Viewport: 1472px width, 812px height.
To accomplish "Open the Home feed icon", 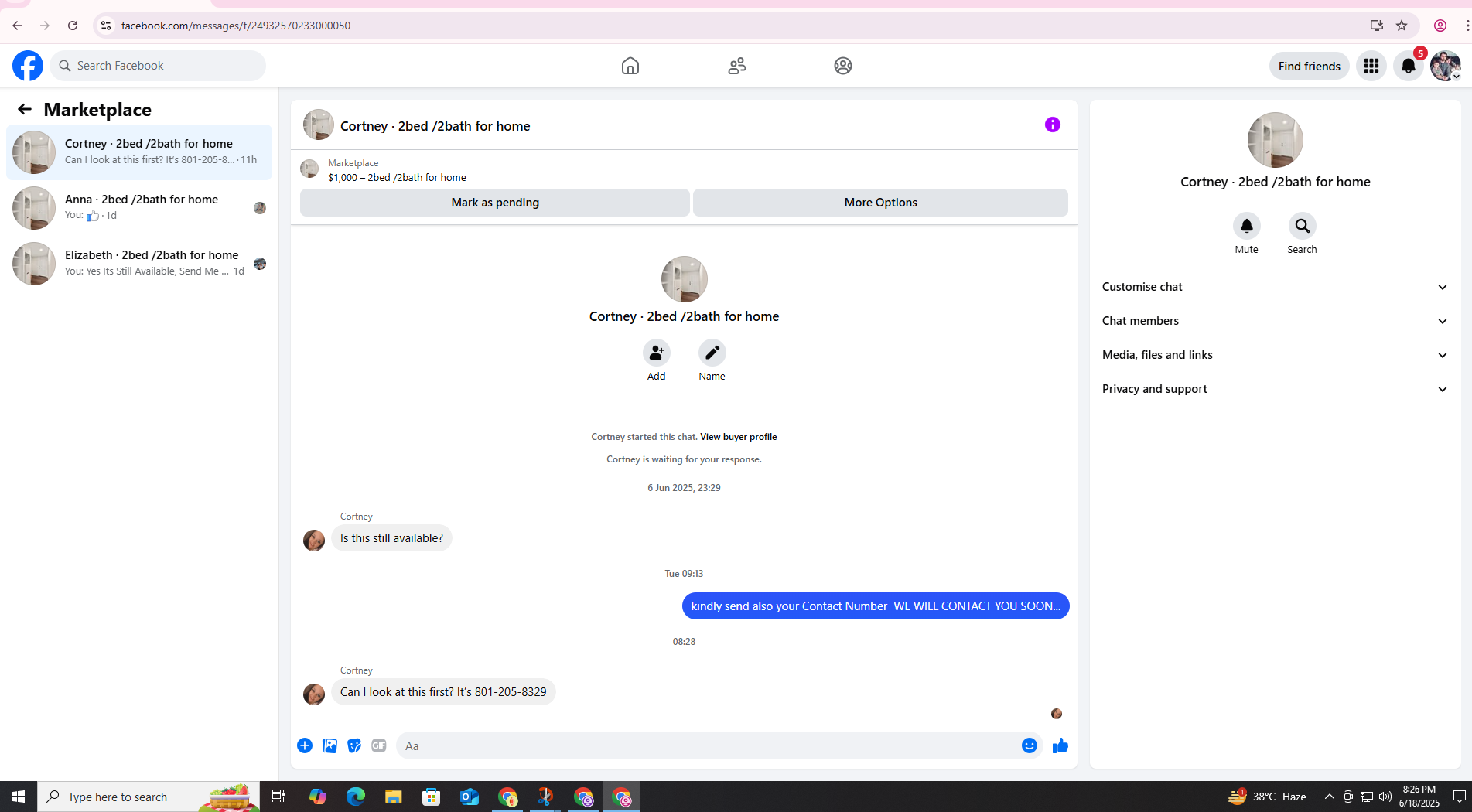I will coord(630,66).
